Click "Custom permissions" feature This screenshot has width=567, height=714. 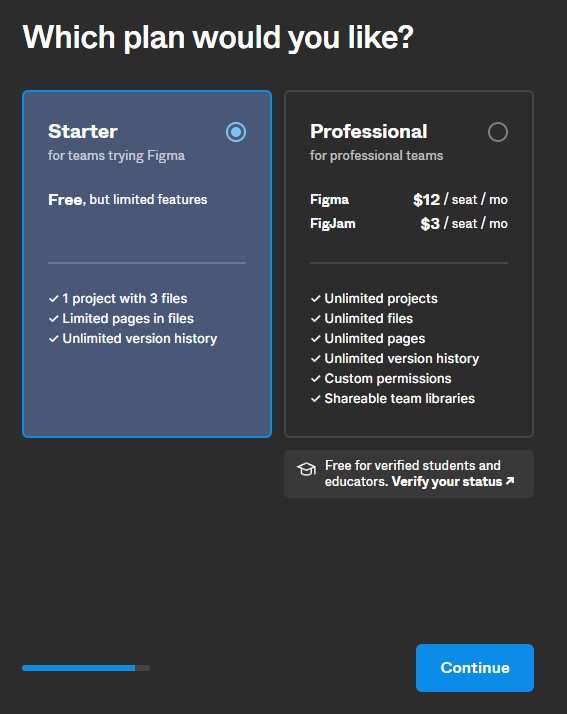(388, 378)
